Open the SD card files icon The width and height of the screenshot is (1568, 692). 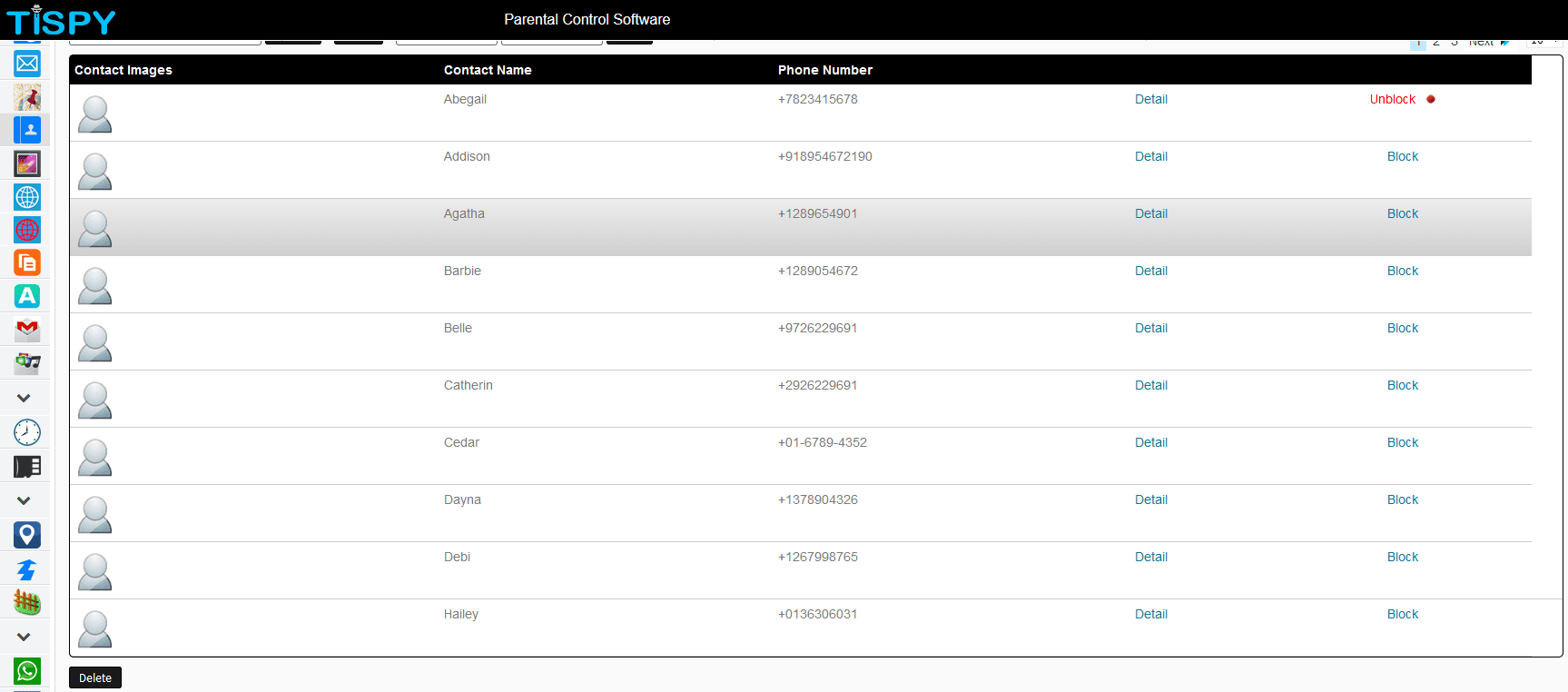[x=27, y=467]
